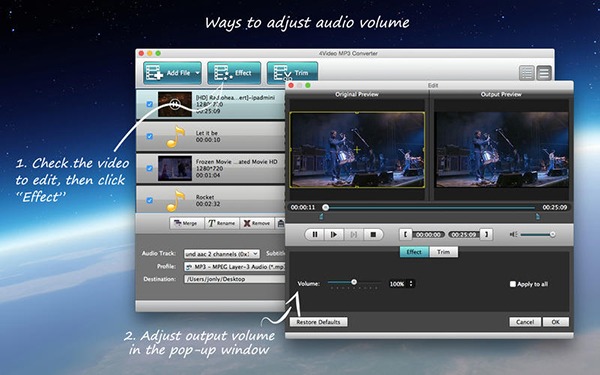600x375 pixels.
Task: Click the left trim marker on timeline
Action: coord(321,217)
